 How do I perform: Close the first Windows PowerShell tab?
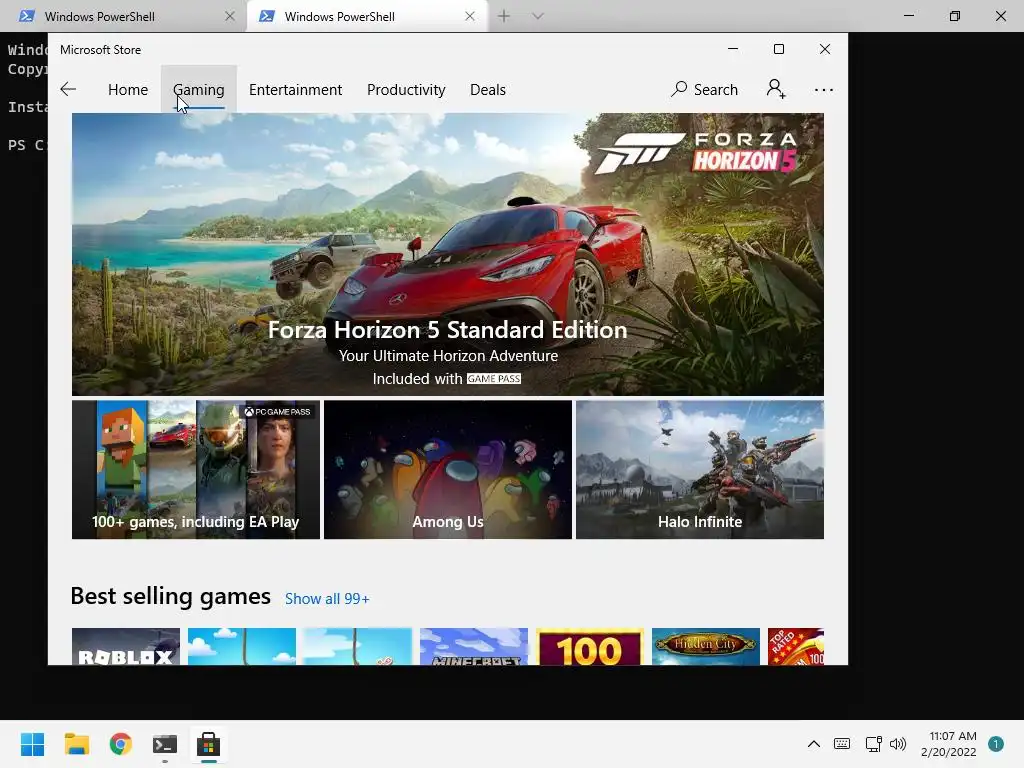coord(230,16)
